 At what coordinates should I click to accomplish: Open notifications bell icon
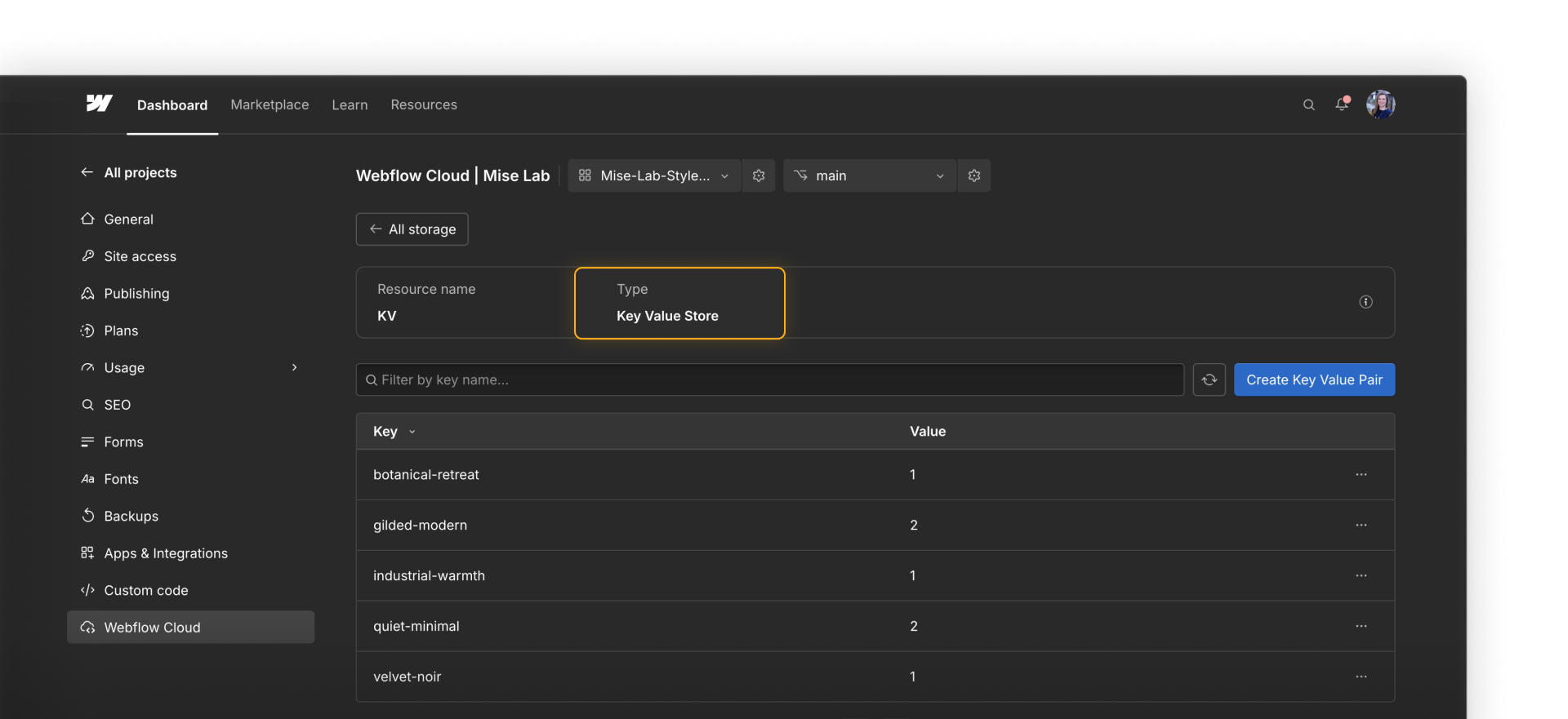point(1342,104)
